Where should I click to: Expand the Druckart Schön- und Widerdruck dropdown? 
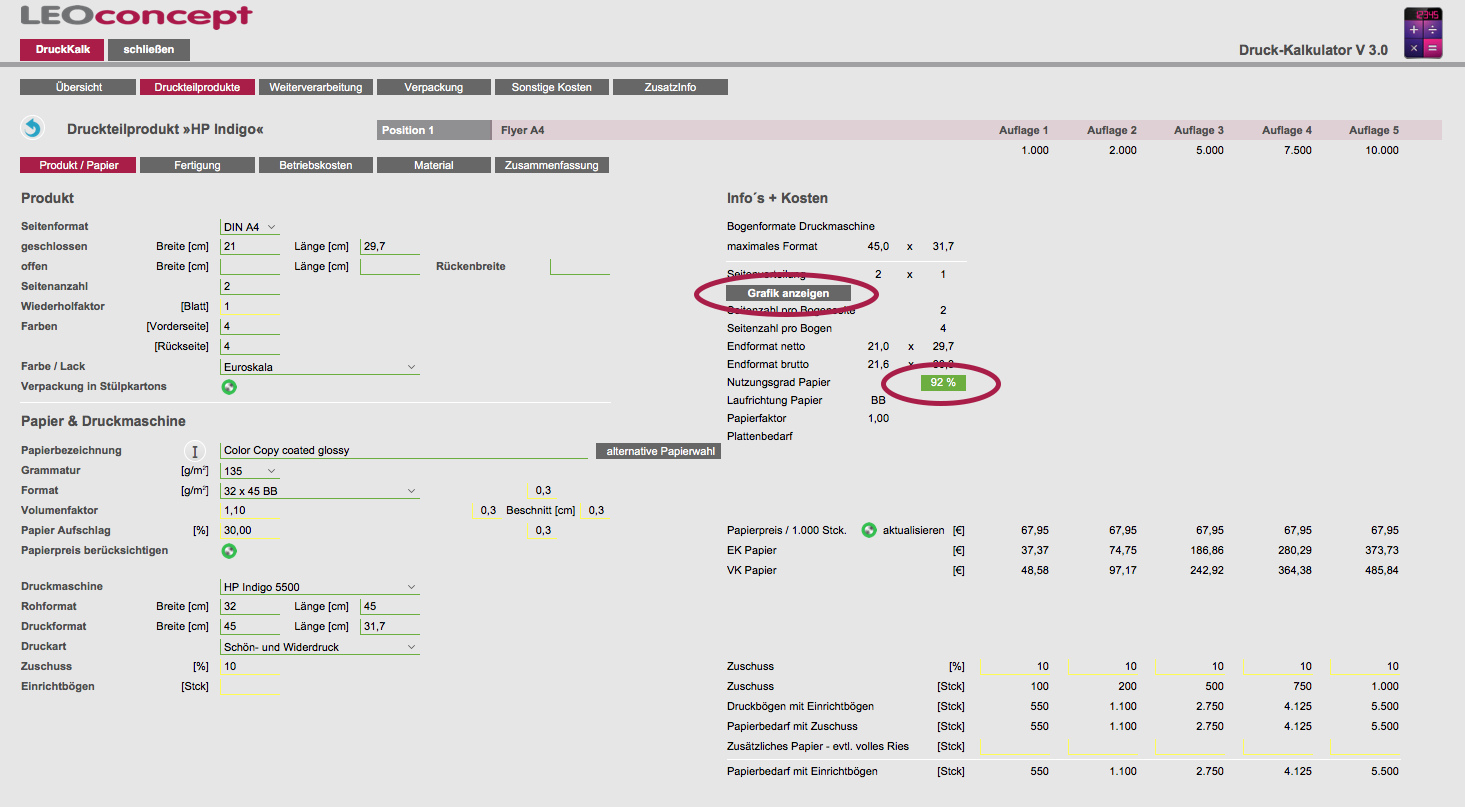coord(319,647)
